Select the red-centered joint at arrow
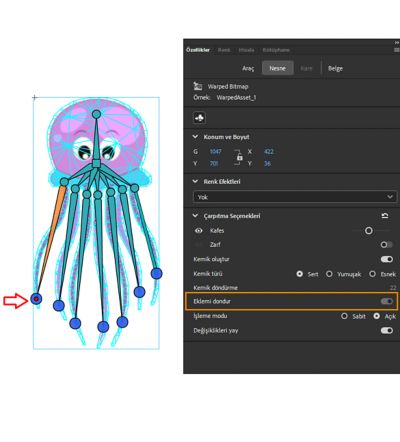Image resolution: width=400 pixels, height=442 pixels. (x=36, y=299)
